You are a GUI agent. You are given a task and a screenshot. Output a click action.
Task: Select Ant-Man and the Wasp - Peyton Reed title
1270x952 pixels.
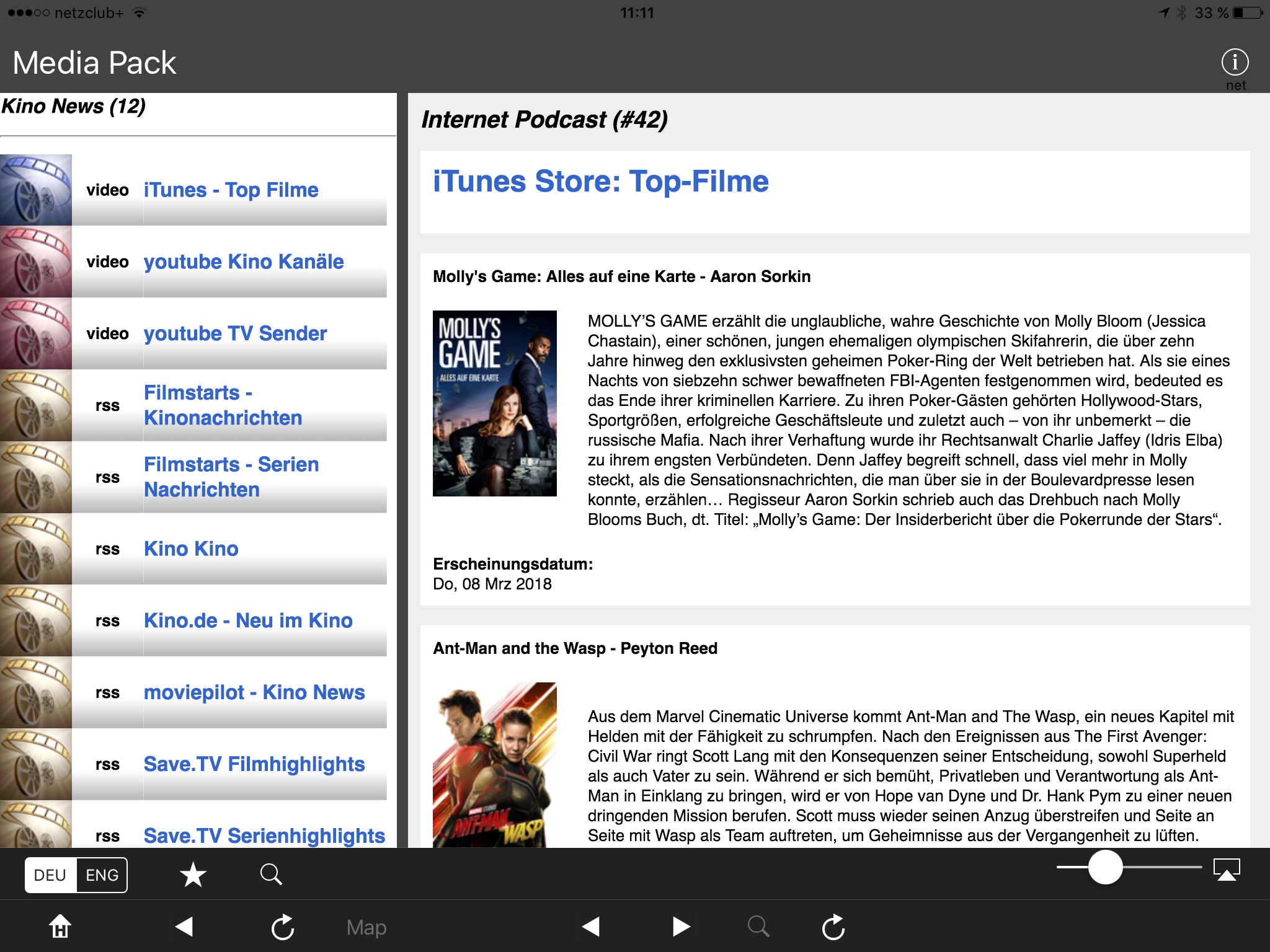(x=575, y=648)
